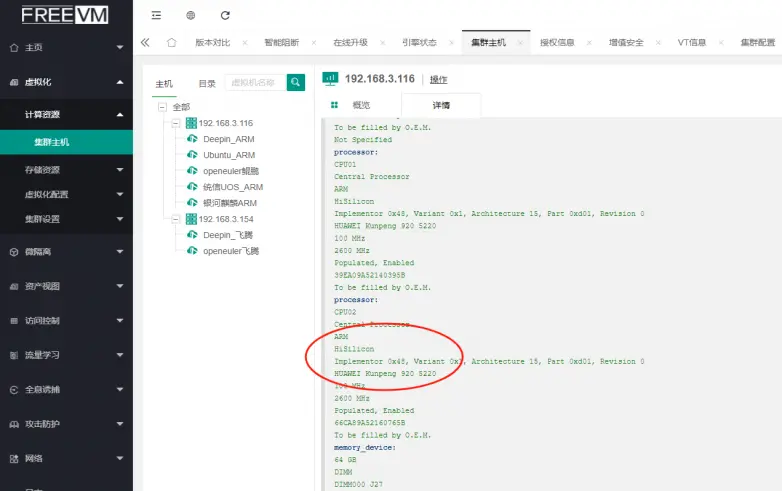This screenshot has width=782, height=491.
Task: Collapse the 192.168.3.154 host node
Action: pyautogui.click(x=175, y=219)
